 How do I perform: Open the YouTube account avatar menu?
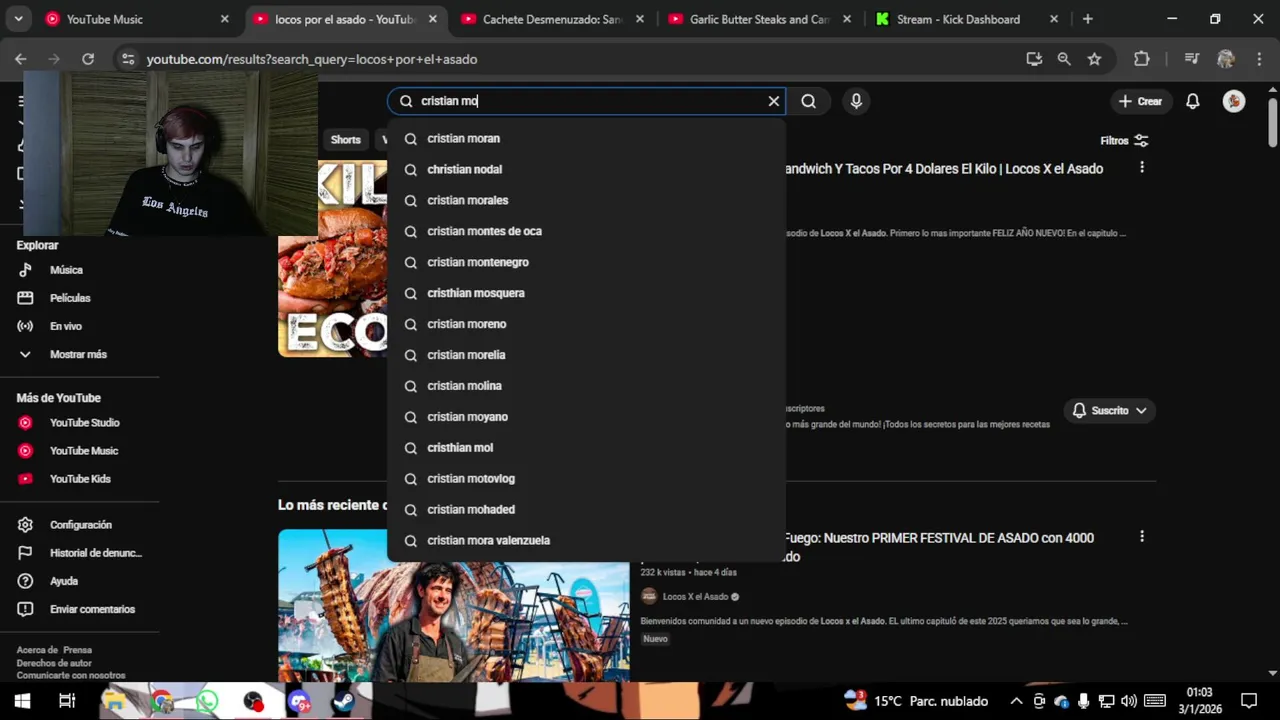tap(1234, 101)
